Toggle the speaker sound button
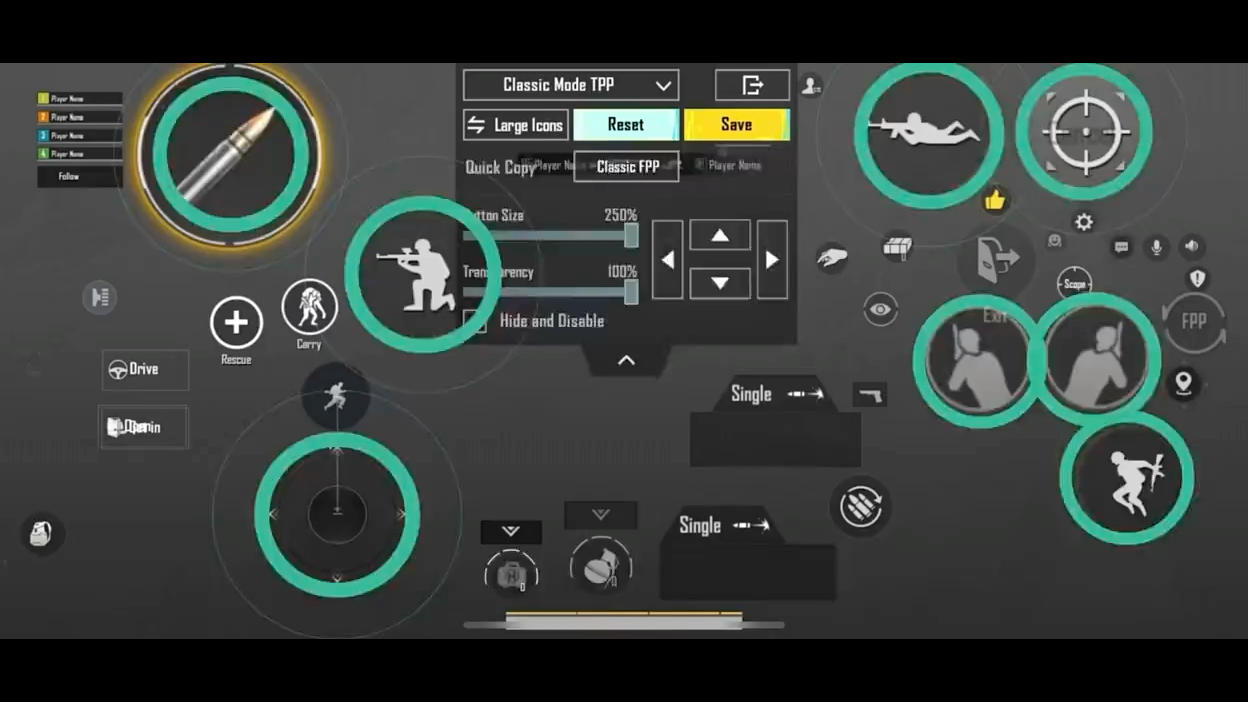The height and width of the screenshot is (702, 1248). [1191, 246]
